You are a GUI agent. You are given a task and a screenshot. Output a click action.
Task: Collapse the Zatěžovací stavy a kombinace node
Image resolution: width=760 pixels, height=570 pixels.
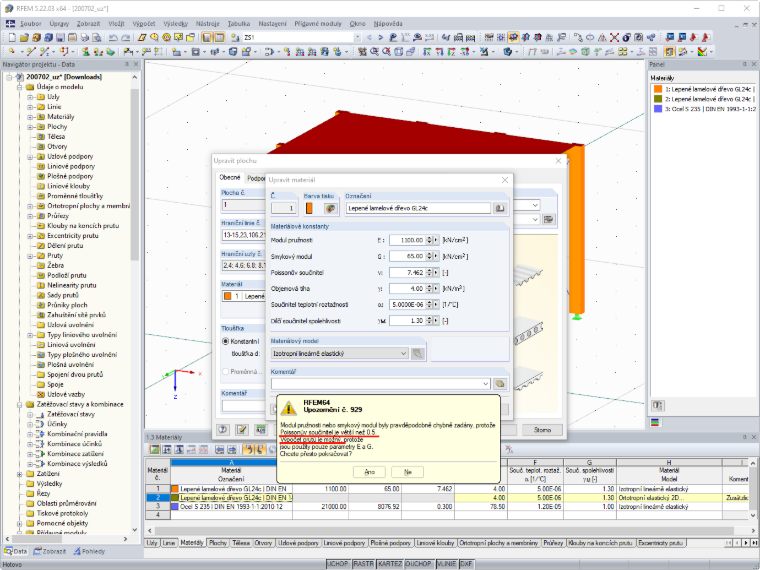pos(19,405)
